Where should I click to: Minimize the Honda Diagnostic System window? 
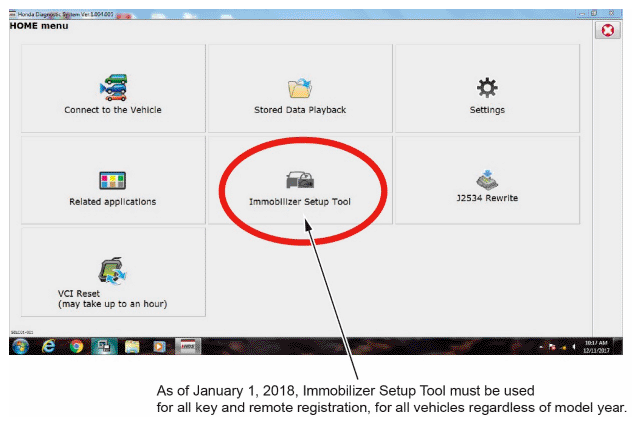coord(582,14)
